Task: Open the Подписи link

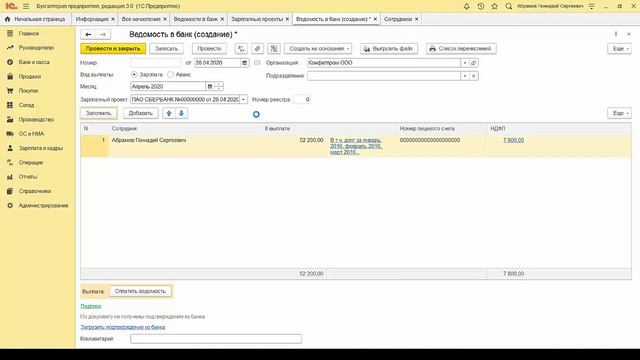Action: (91, 306)
